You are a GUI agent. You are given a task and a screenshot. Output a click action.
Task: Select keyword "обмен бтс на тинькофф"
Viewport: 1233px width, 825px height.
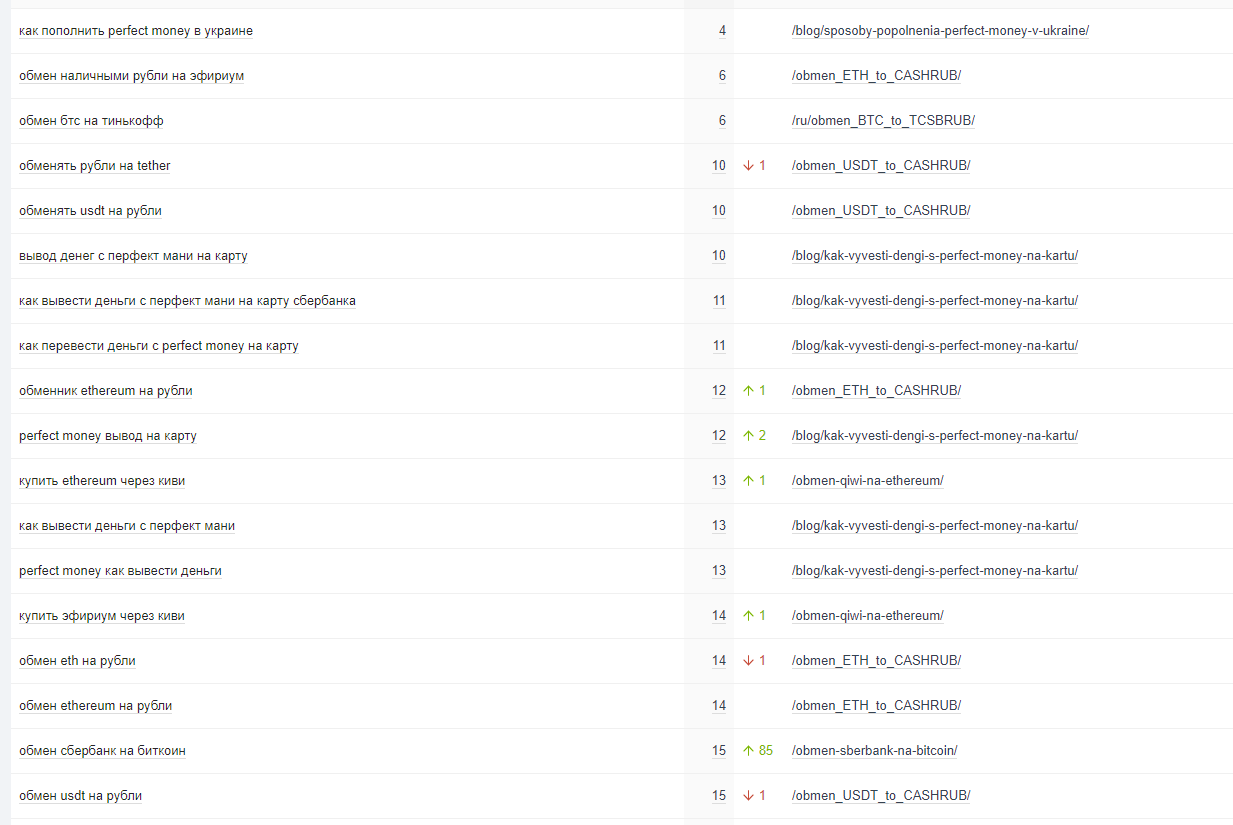pyautogui.click(x=91, y=121)
